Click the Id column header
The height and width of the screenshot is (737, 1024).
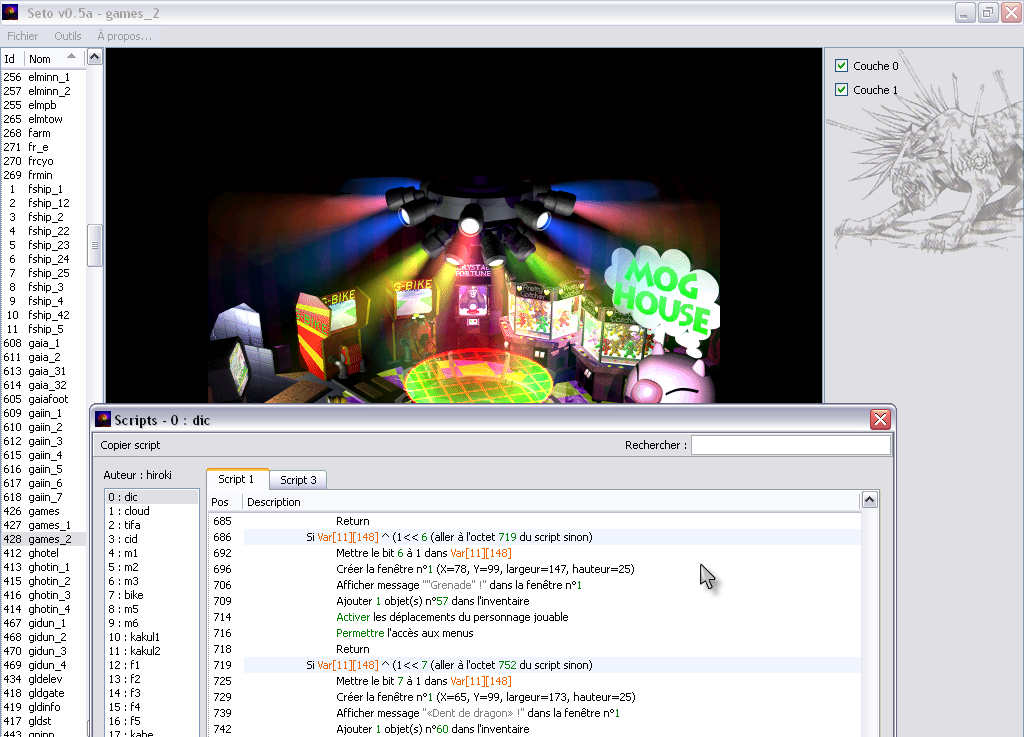[12, 59]
